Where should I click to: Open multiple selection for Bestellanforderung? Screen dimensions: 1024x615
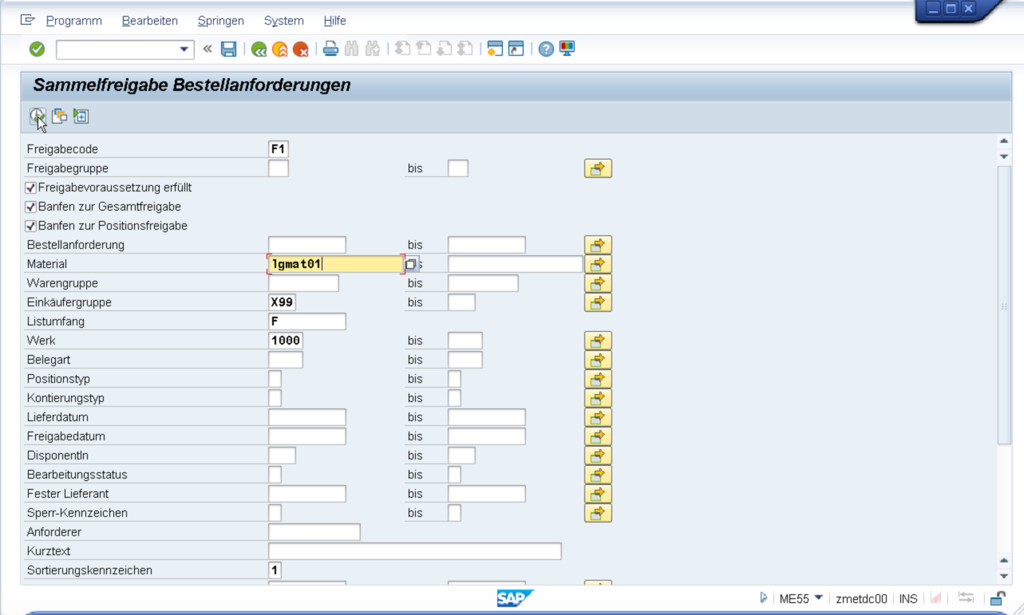tap(598, 245)
